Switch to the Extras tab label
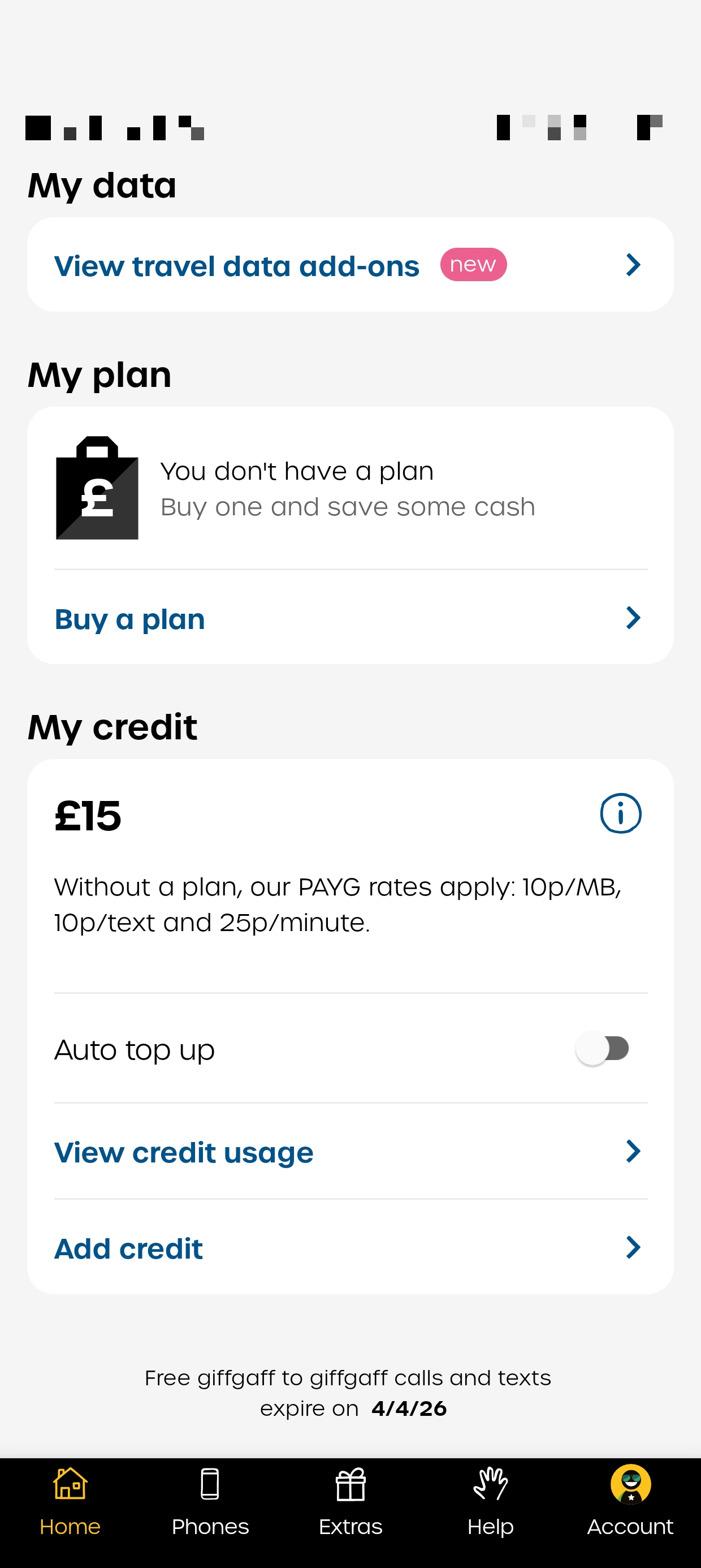Screen dimensions: 701x1568 point(350,1527)
